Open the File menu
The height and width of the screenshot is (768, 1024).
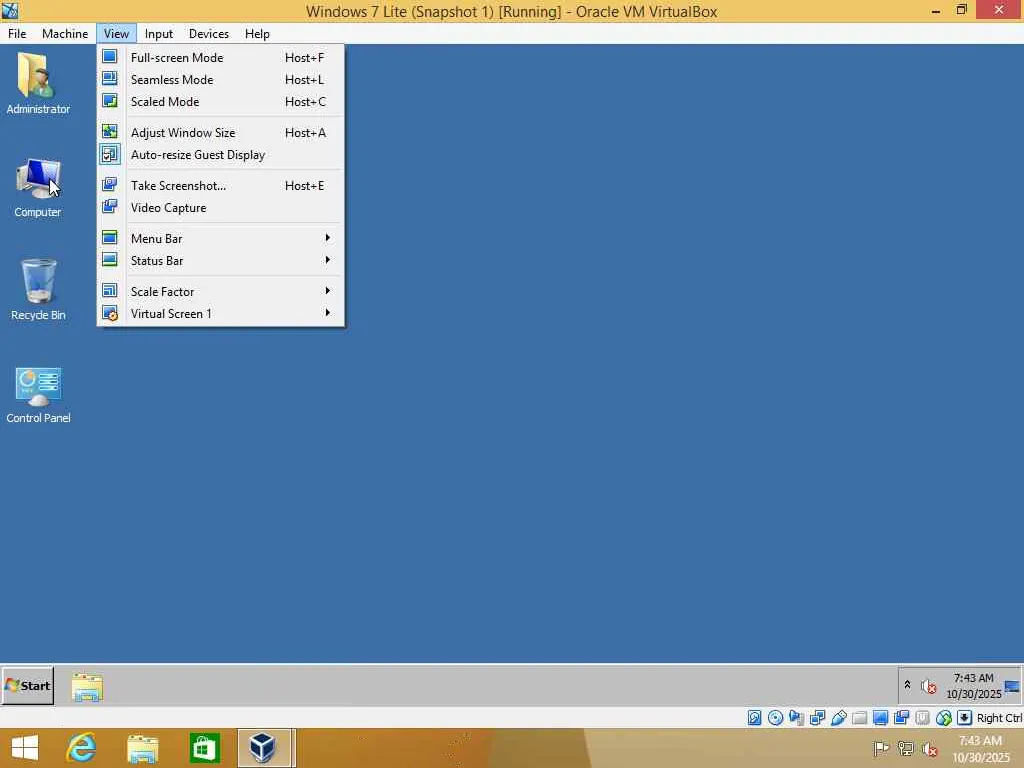(x=17, y=34)
